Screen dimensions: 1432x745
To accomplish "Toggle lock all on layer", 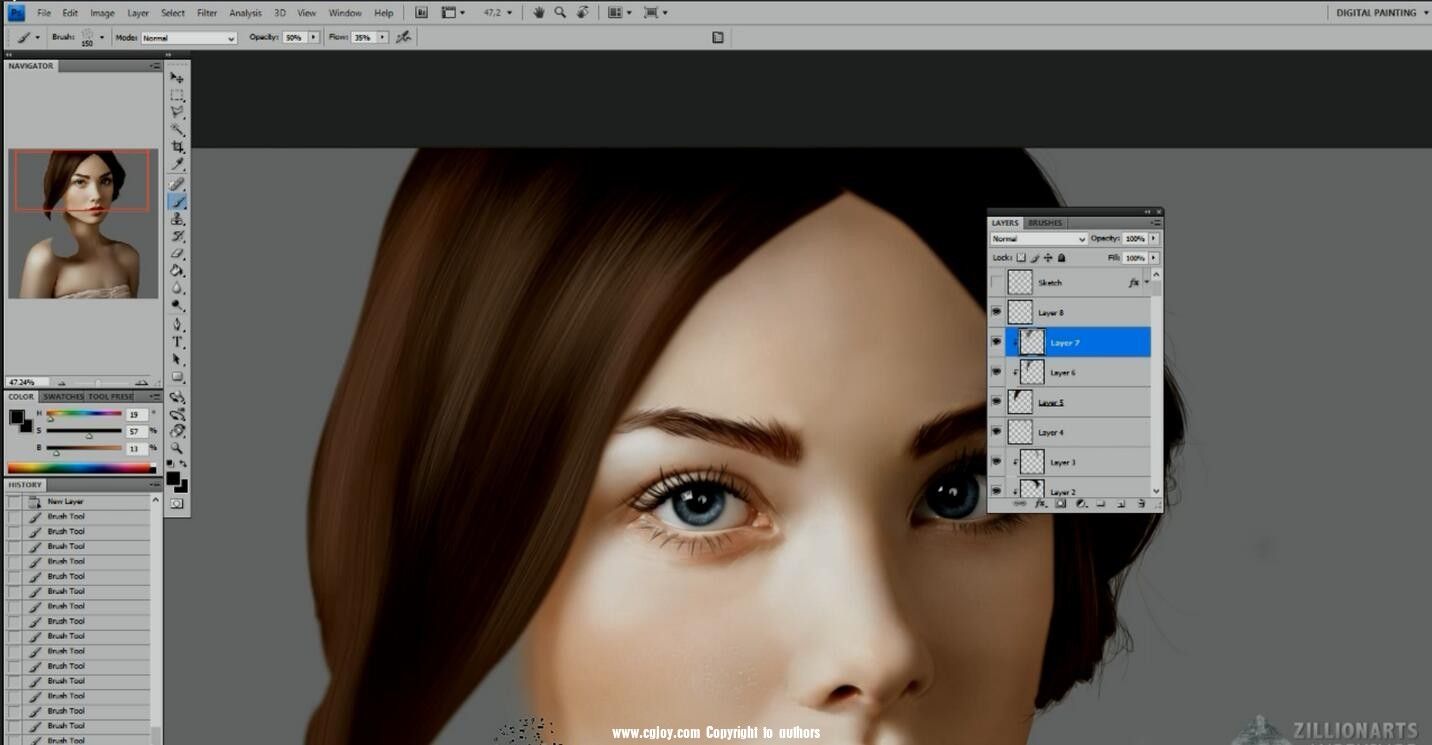I will point(1061,258).
